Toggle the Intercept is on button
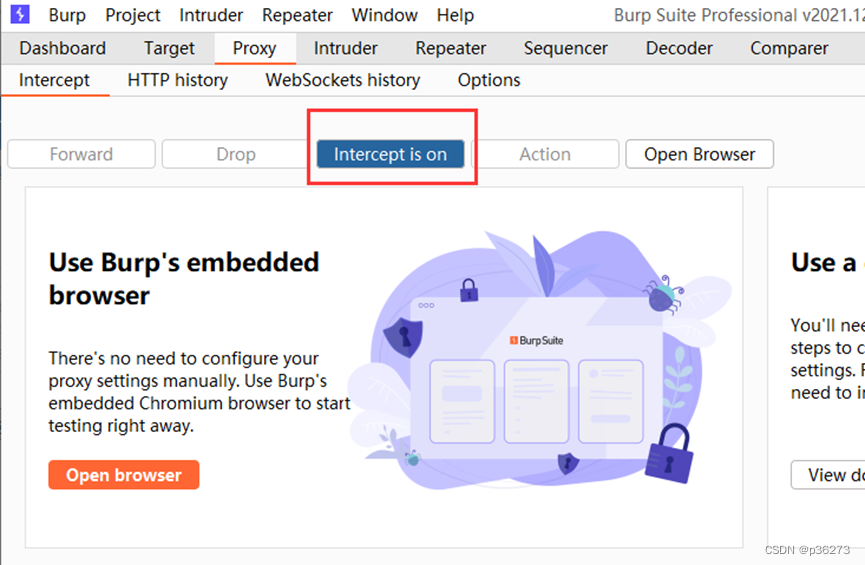The image size is (865, 565). tap(391, 154)
